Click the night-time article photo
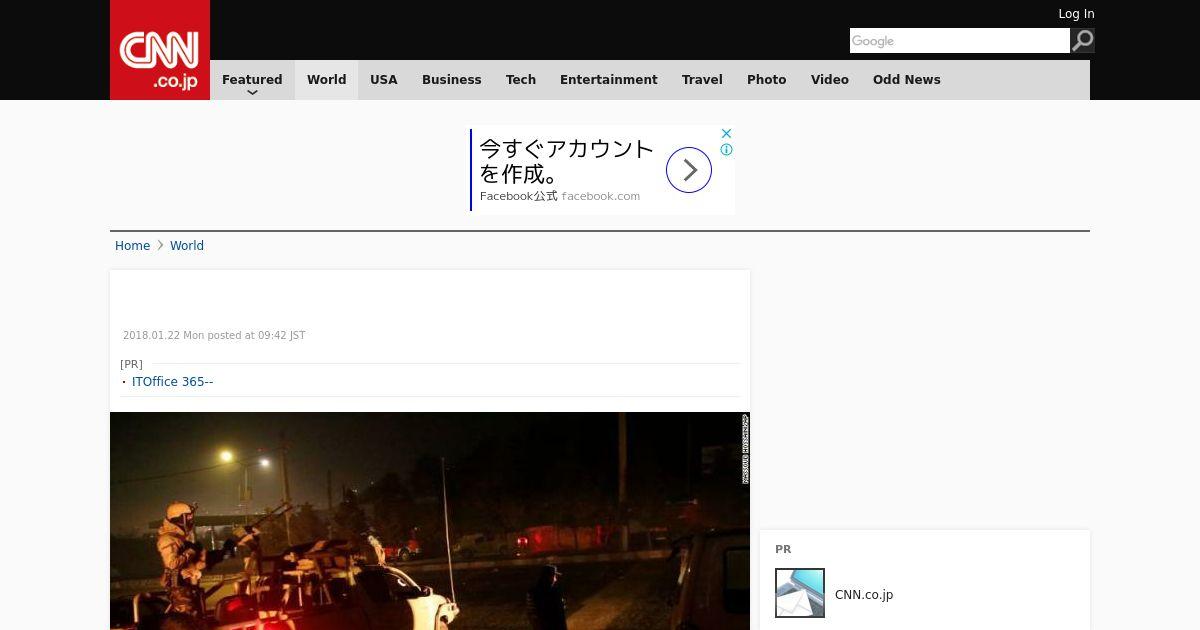 click(430, 521)
